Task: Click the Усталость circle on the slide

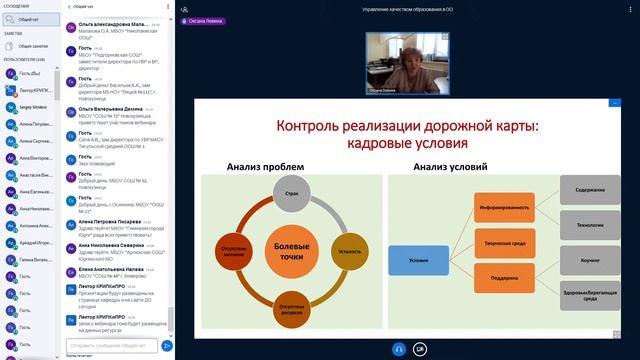Action: coord(350,251)
